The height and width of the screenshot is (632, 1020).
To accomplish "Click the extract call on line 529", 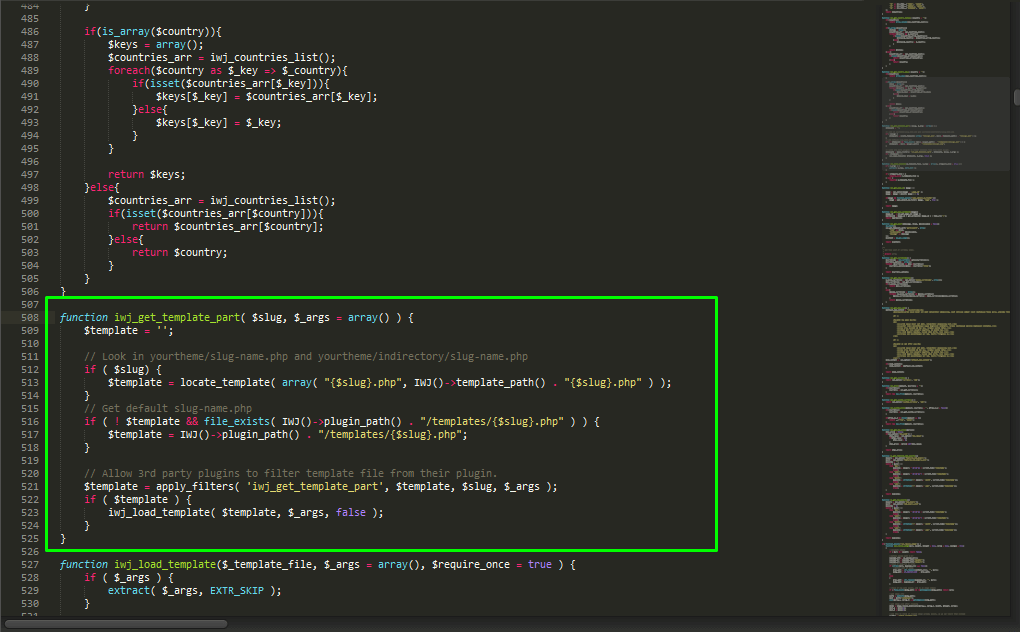I will click(x=129, y=590).
